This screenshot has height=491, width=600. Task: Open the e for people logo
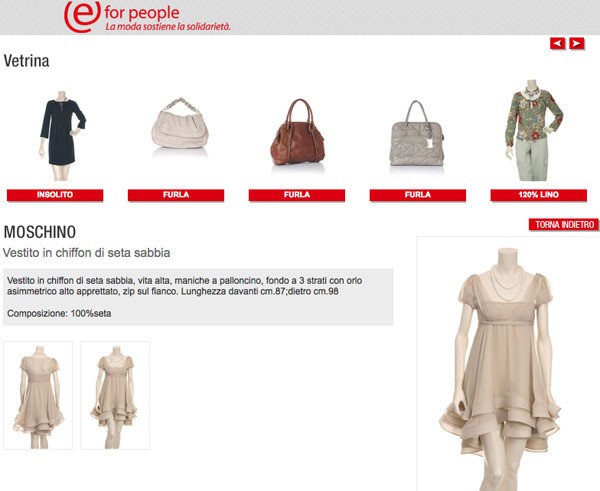(x=147, y=16)
